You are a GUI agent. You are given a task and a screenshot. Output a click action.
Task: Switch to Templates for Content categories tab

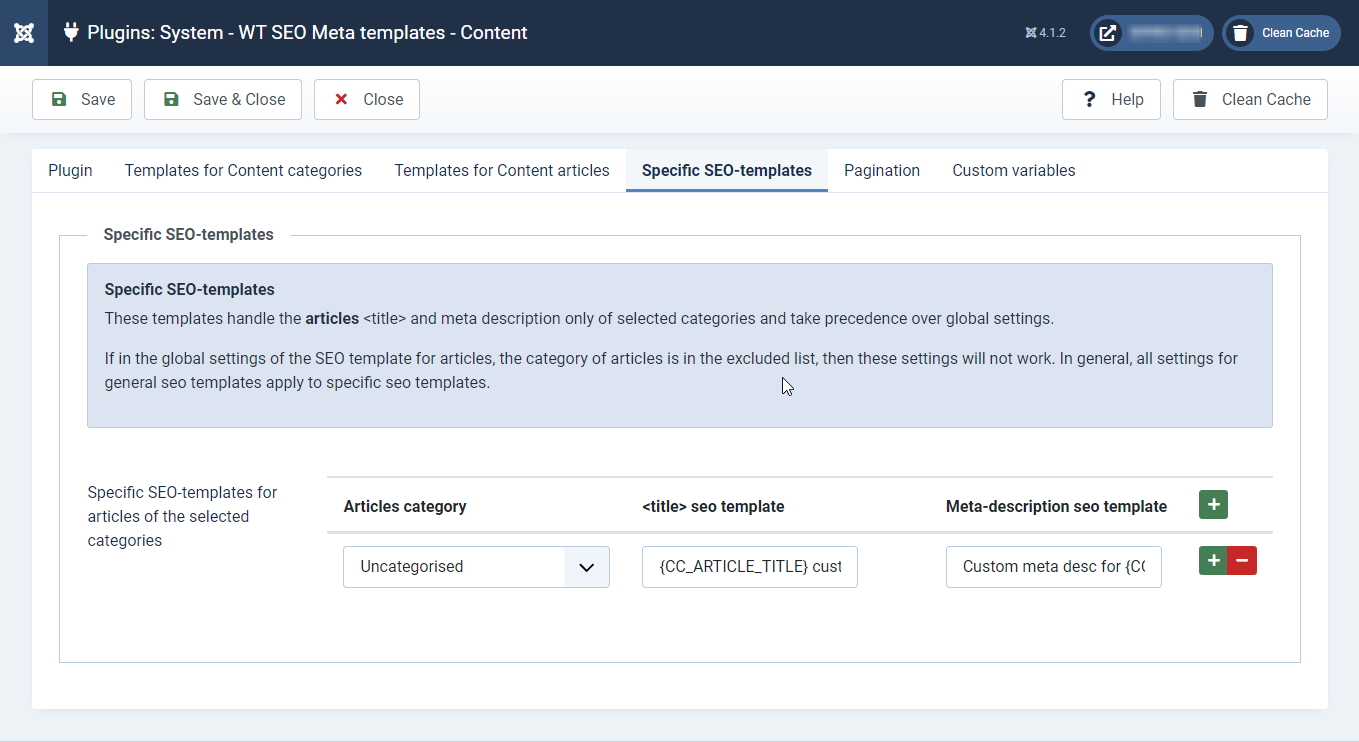pos(243,170)
